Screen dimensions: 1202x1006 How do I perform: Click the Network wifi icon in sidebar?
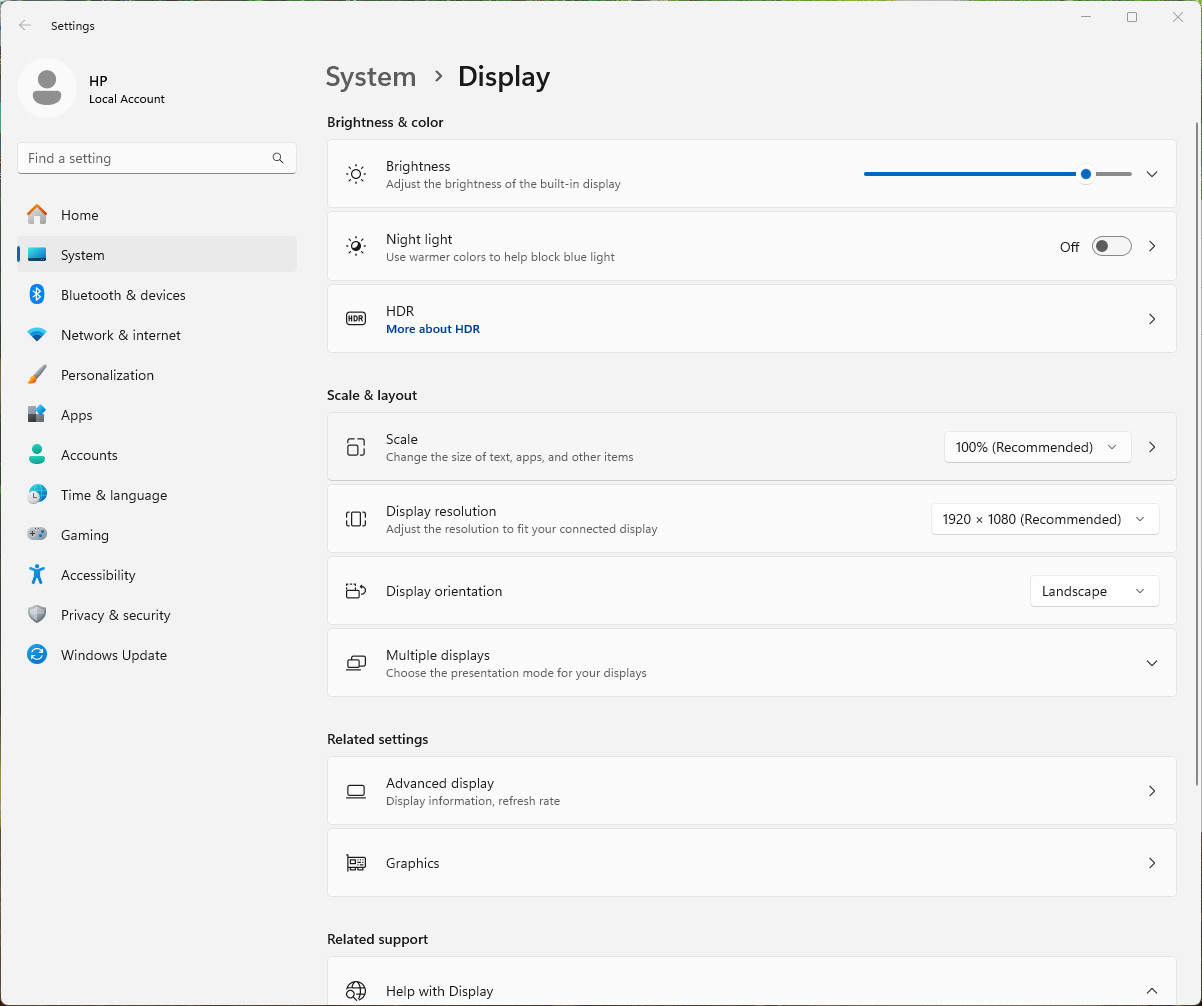click(x=37, y=335)
